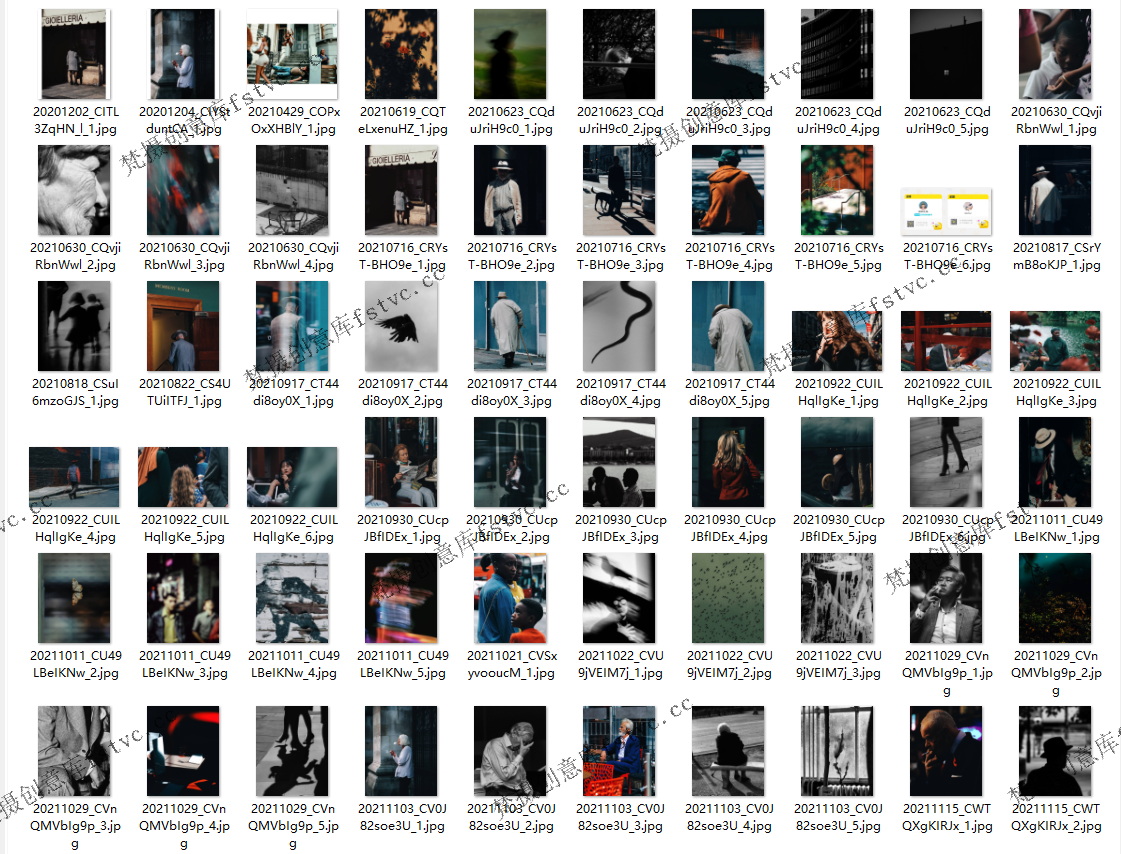Click thumbnail 20210922_CUILHqlIgKe_4.jpg

click(x=74, y=477)
